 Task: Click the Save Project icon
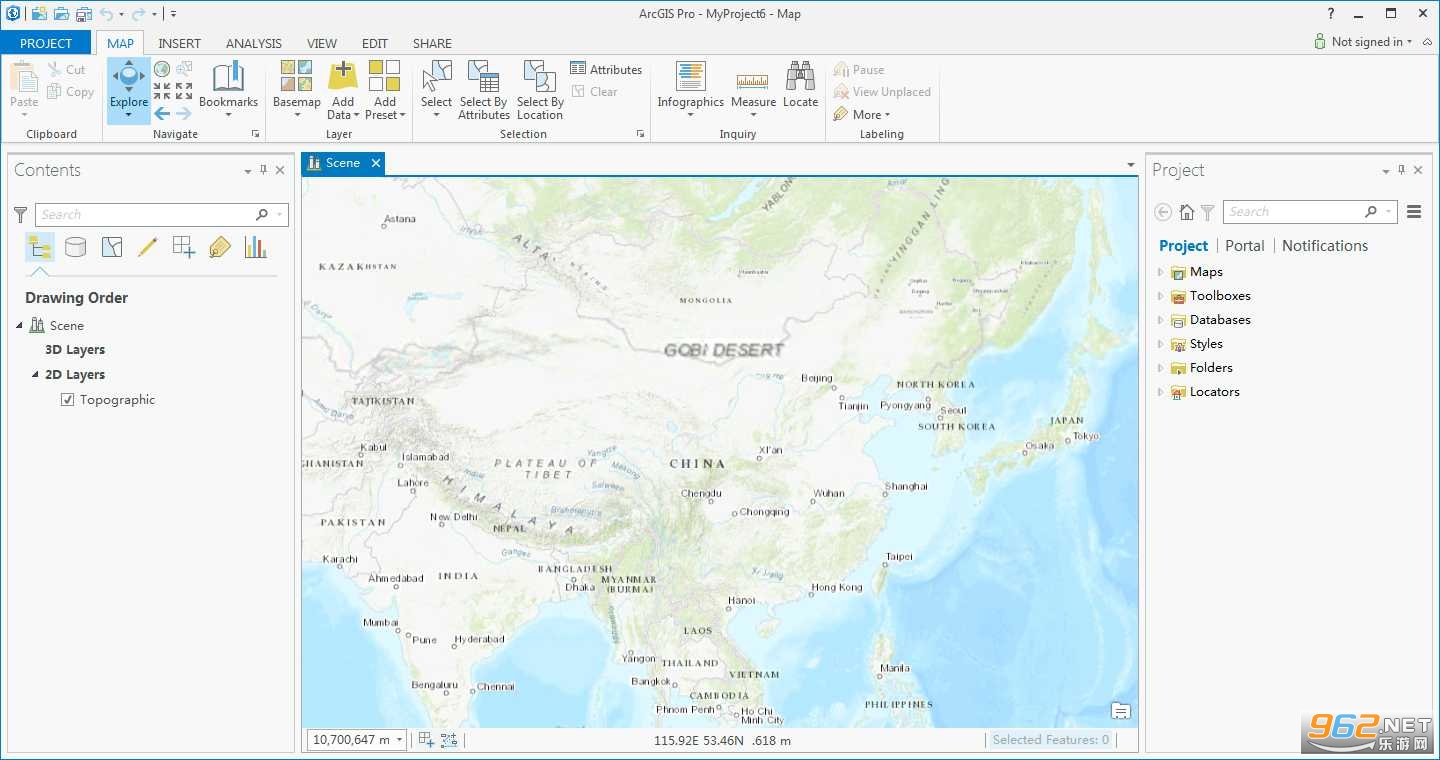[x=83, y=14]
